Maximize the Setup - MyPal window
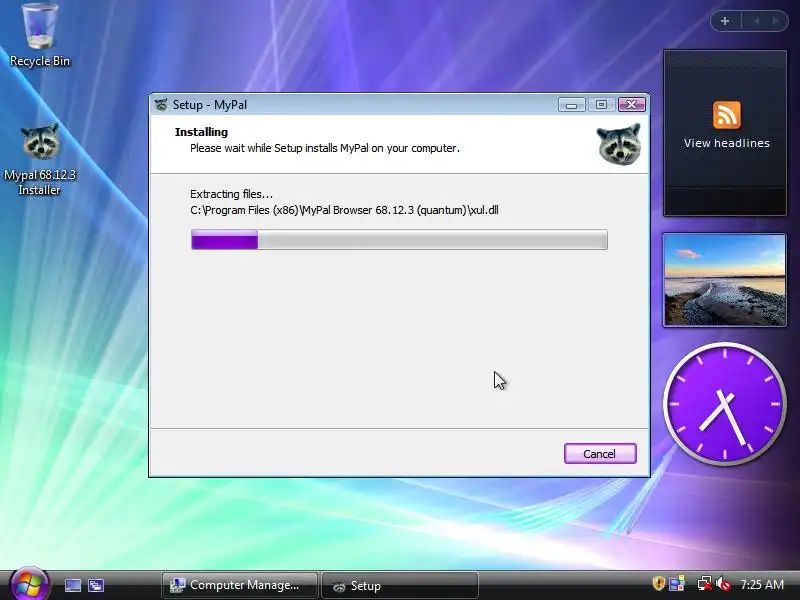 [x=601, y=105]
